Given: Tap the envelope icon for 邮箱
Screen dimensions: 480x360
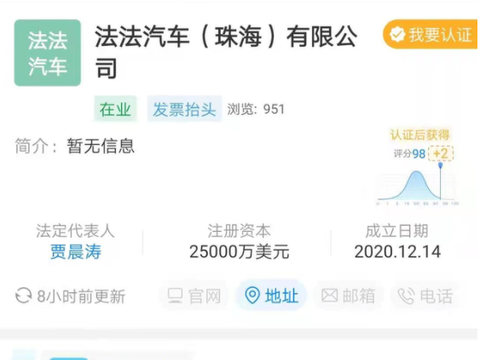Looking at the screenshot, I should tap(330, 296).
